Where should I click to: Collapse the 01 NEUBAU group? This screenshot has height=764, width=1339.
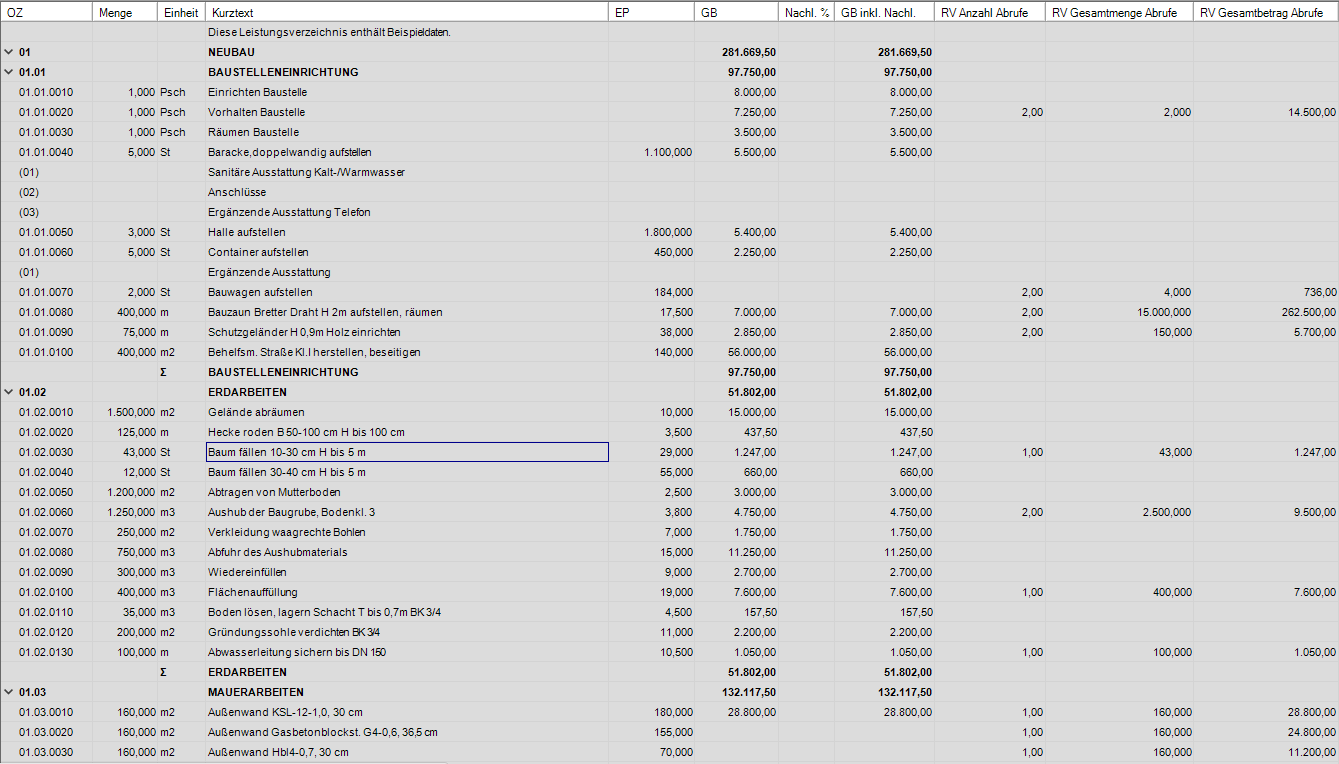[9, 52]
